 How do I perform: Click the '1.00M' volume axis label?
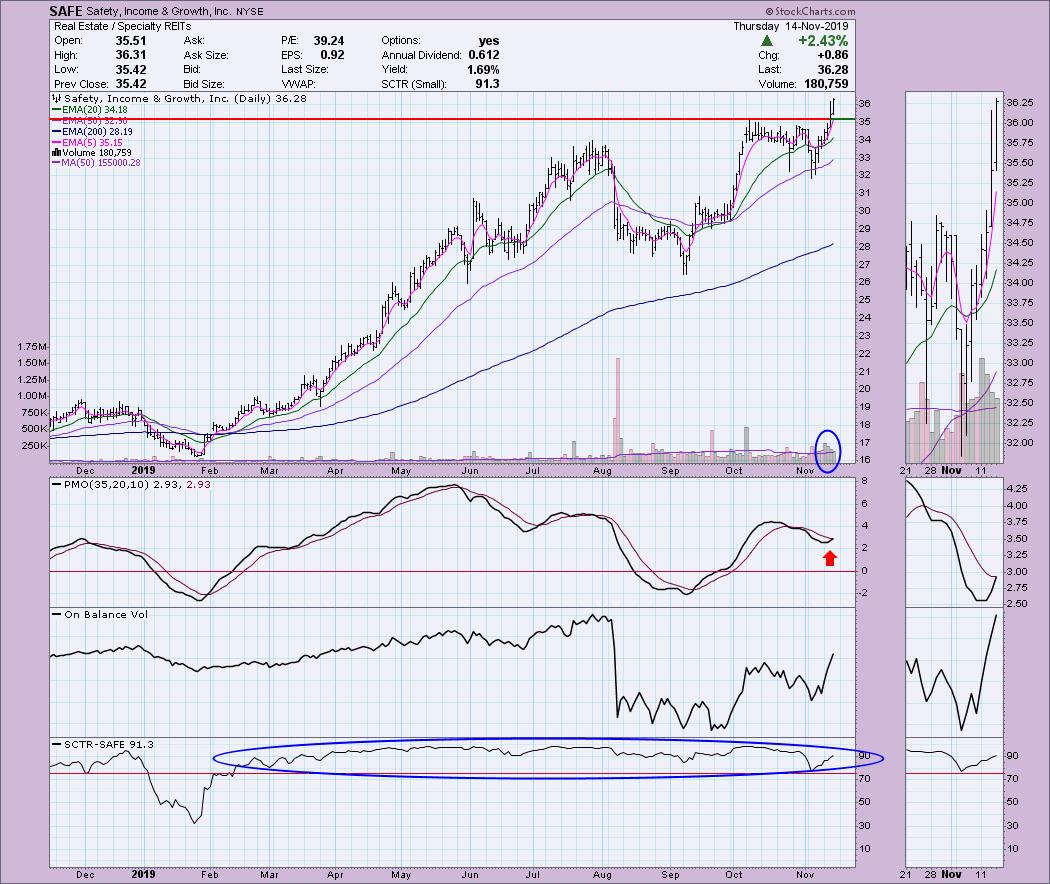tap(31, 396)
